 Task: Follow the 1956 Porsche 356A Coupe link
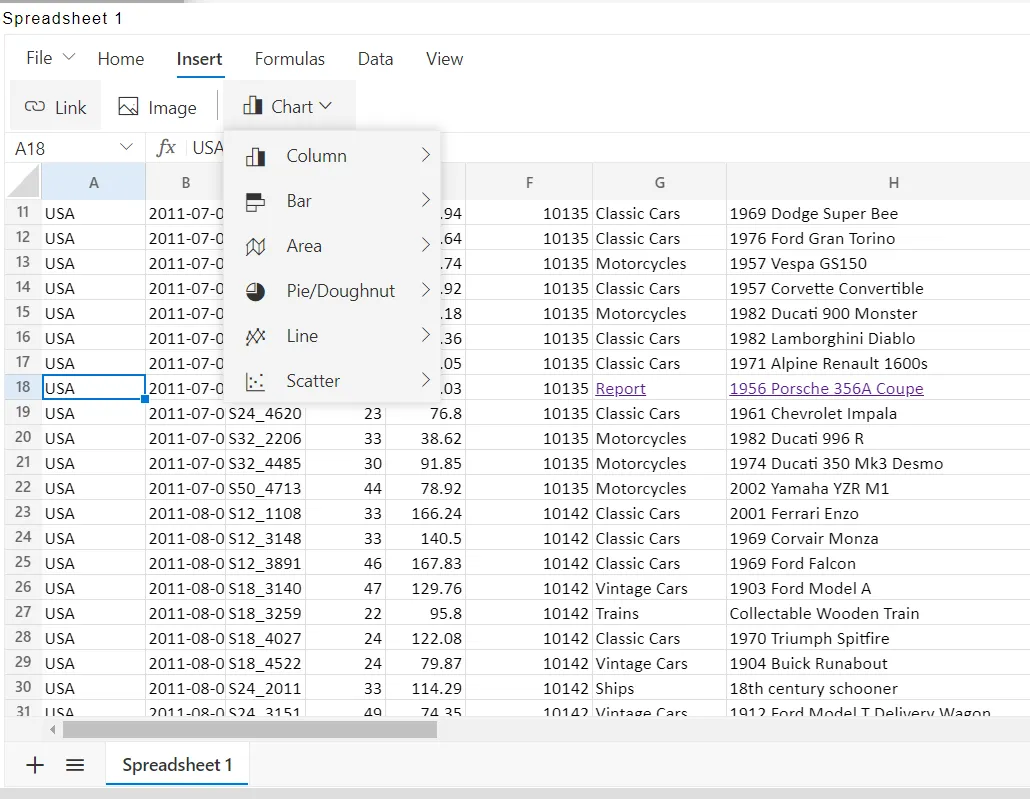point(826,388)
